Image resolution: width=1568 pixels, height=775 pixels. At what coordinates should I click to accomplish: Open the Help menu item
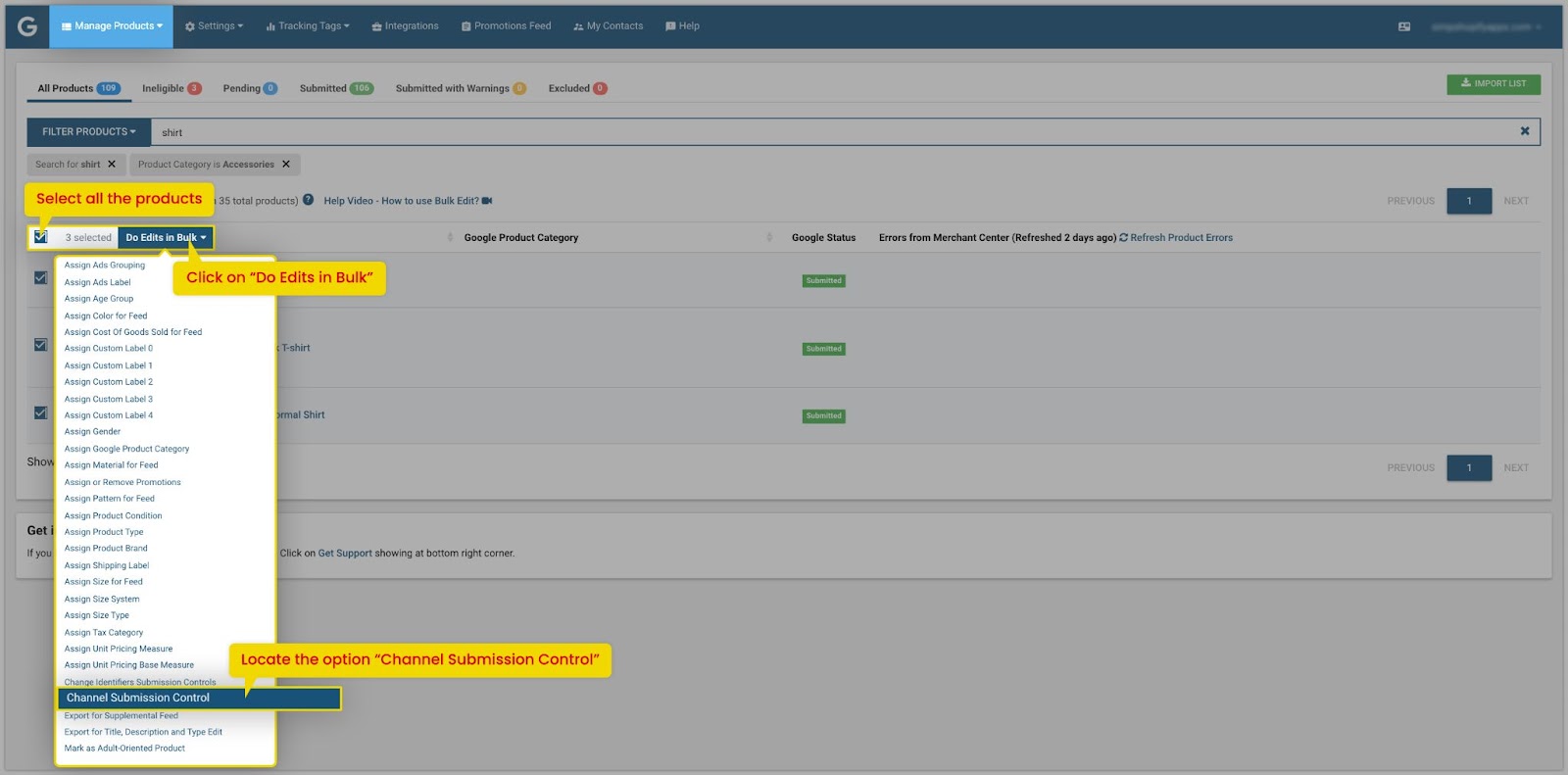click(x=682, y=26)
